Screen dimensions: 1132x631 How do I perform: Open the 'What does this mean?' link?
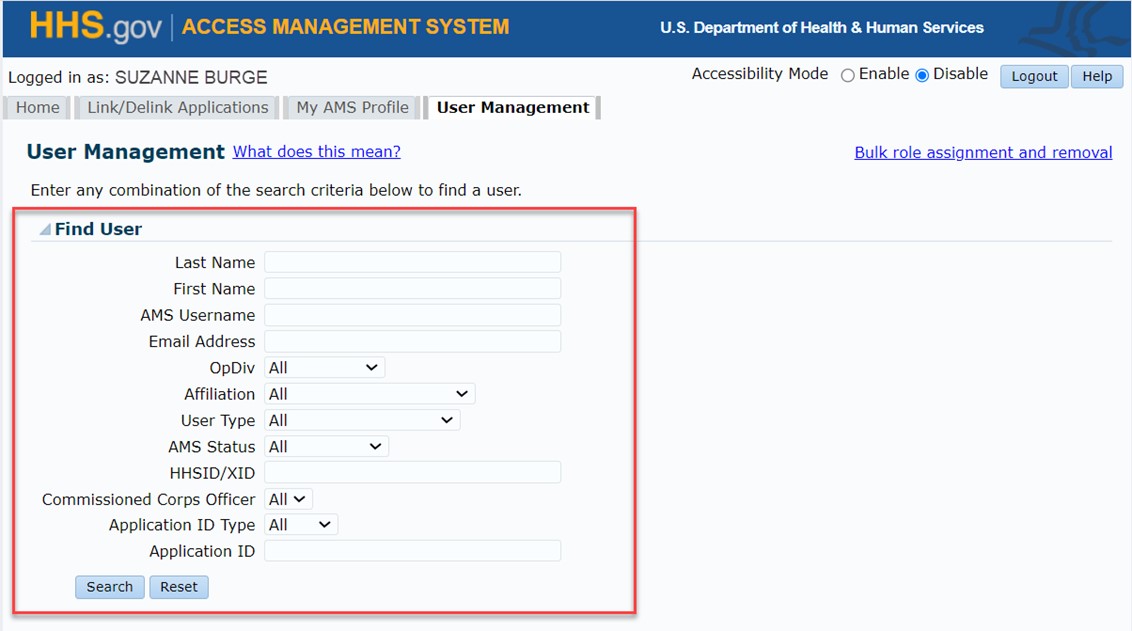316,152
